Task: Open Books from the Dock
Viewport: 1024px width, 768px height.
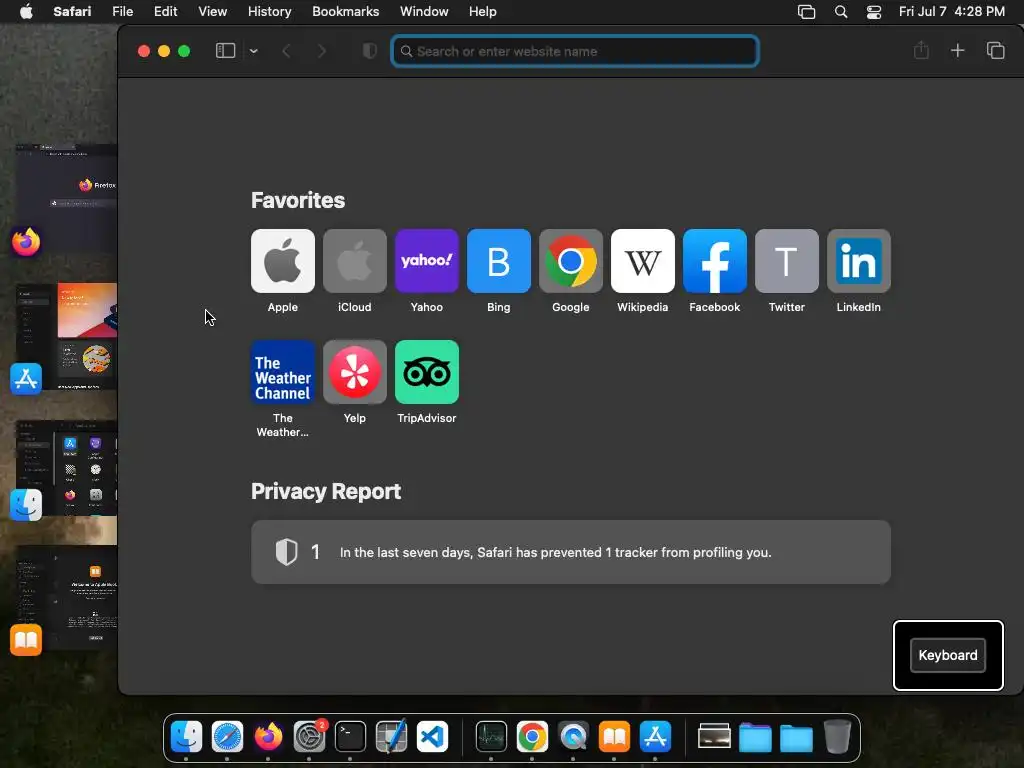Action: [x=614, y=737]
